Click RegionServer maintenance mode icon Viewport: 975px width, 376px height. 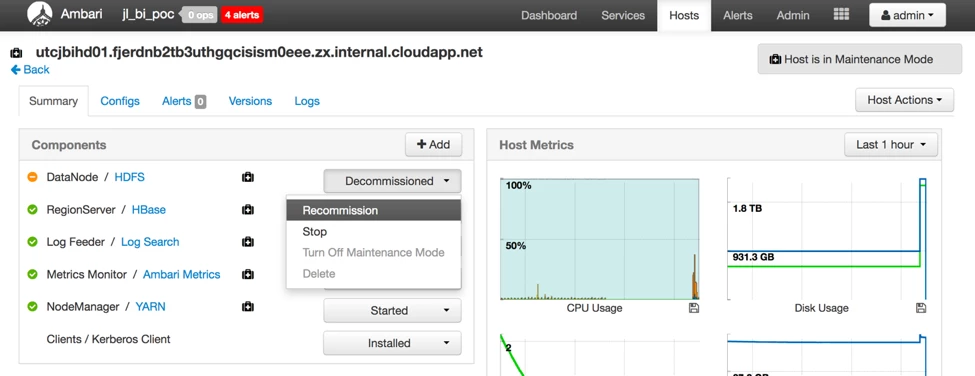click(247, 210)
